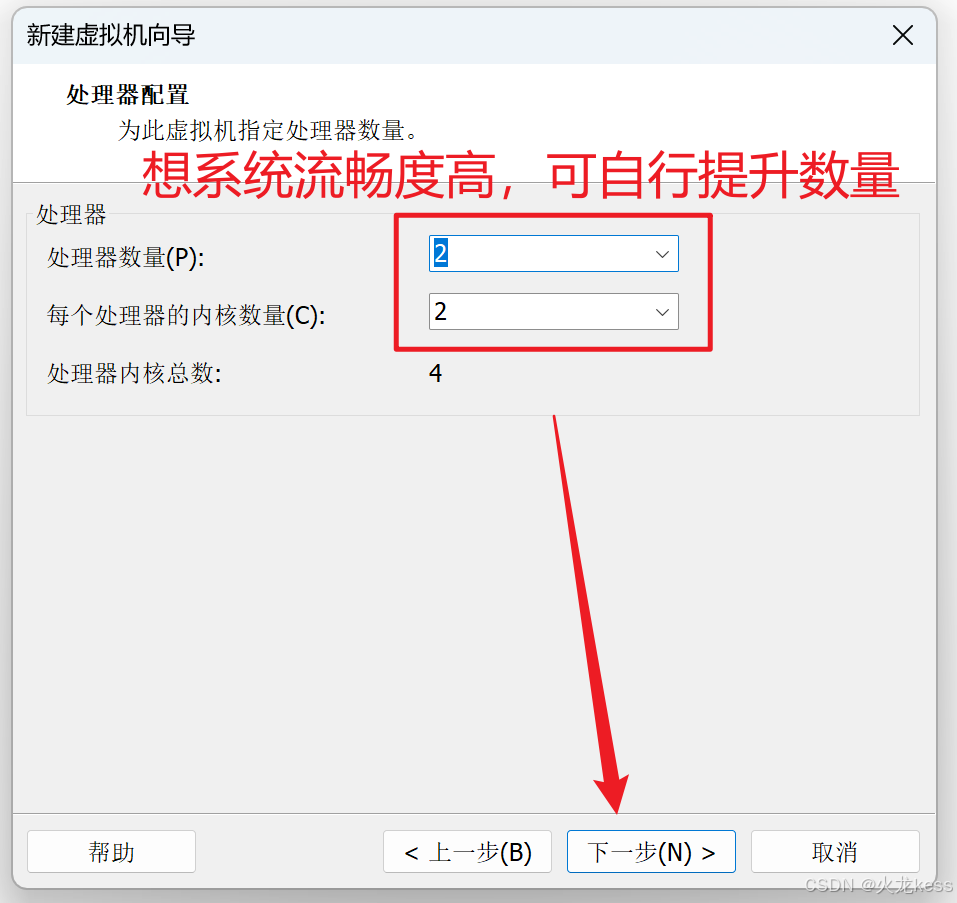Click the 处理器内核总数: label
The image size is (957, 903).
point(134,373)
